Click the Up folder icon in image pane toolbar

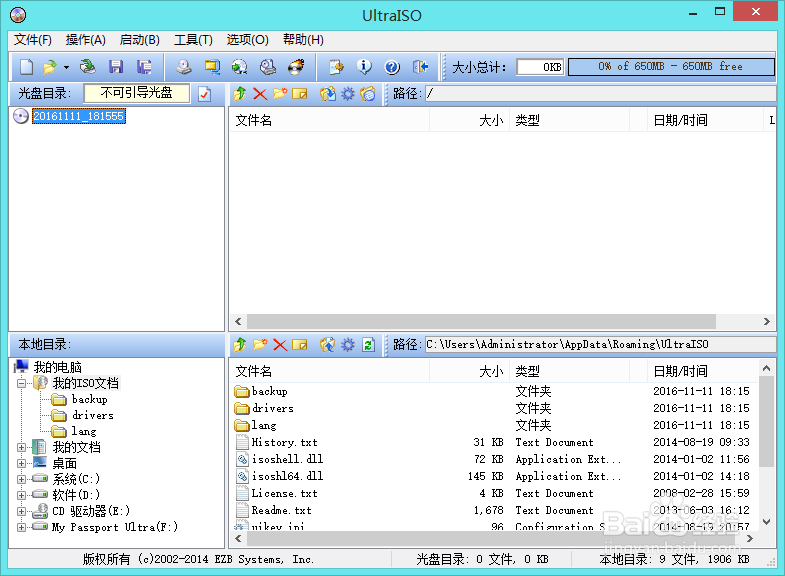click(x=240, y=94)
